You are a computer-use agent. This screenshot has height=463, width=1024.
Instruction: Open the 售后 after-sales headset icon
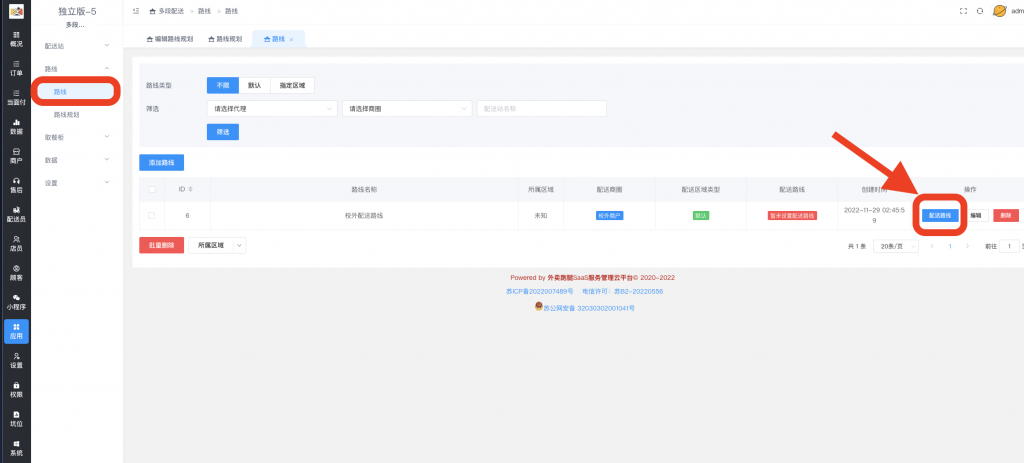point(16,185)
